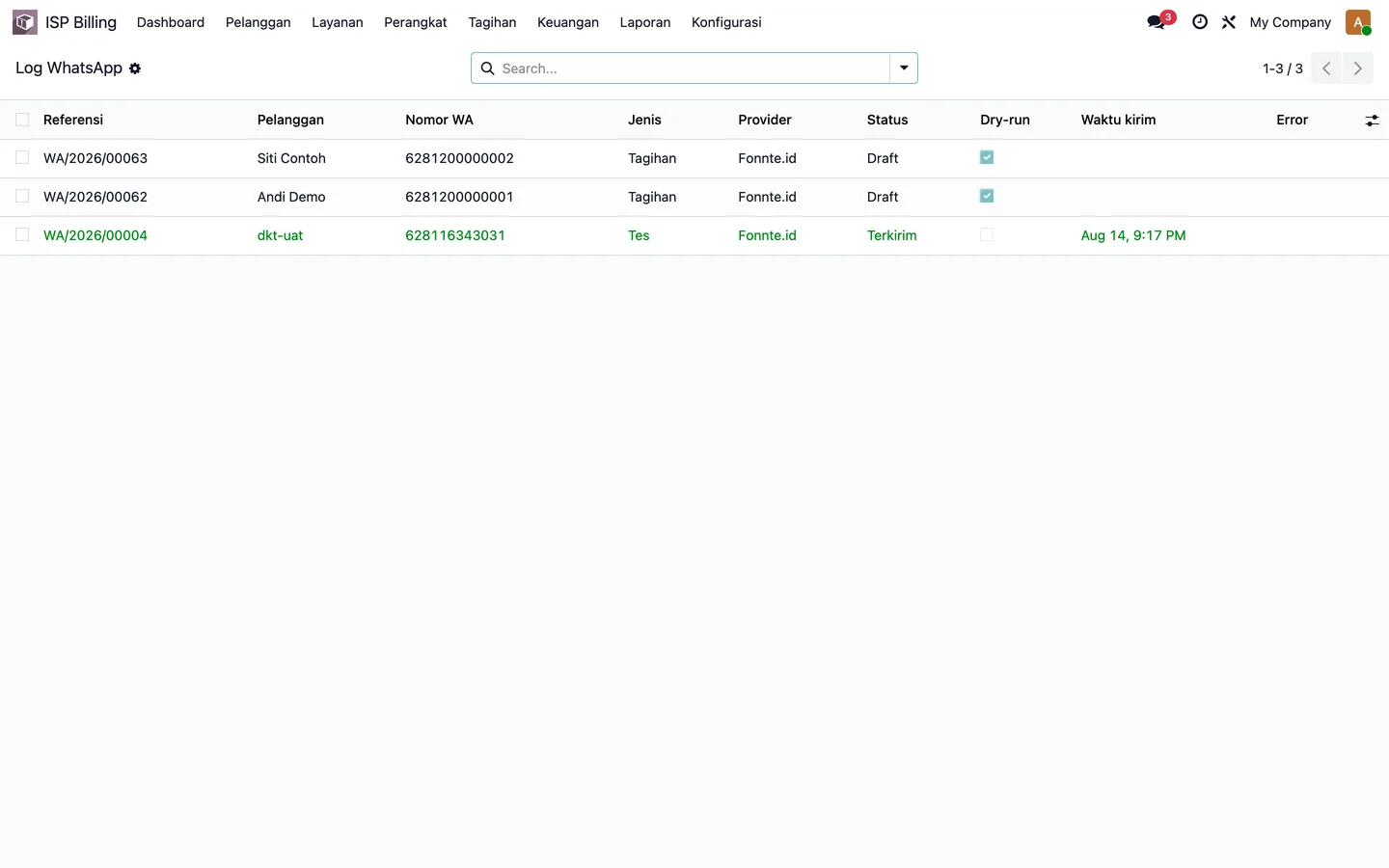Toggle Dry-run checkbox for dkt-uat row
This screenshot has width=1389, height=868.
987,234
